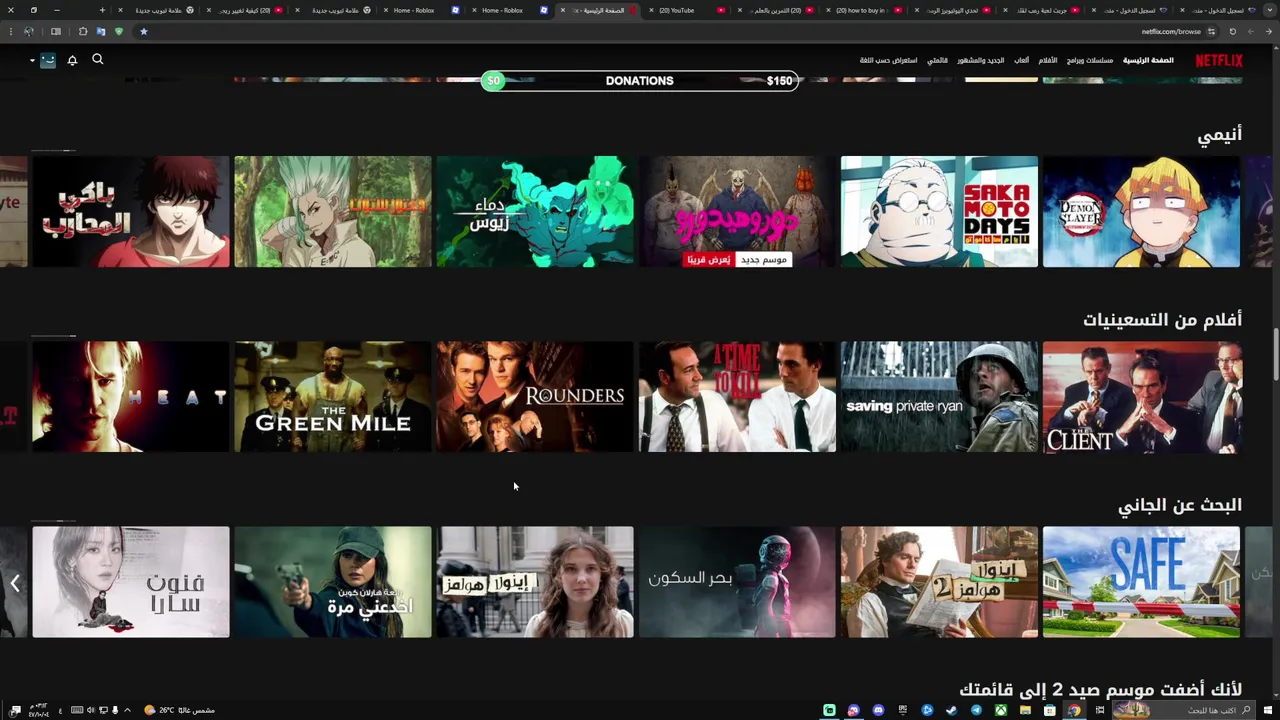The height and width of the screenshot is (720, 1280).
Task: Open the فنون سارا thumbnail
Action: tap(131, 582)
